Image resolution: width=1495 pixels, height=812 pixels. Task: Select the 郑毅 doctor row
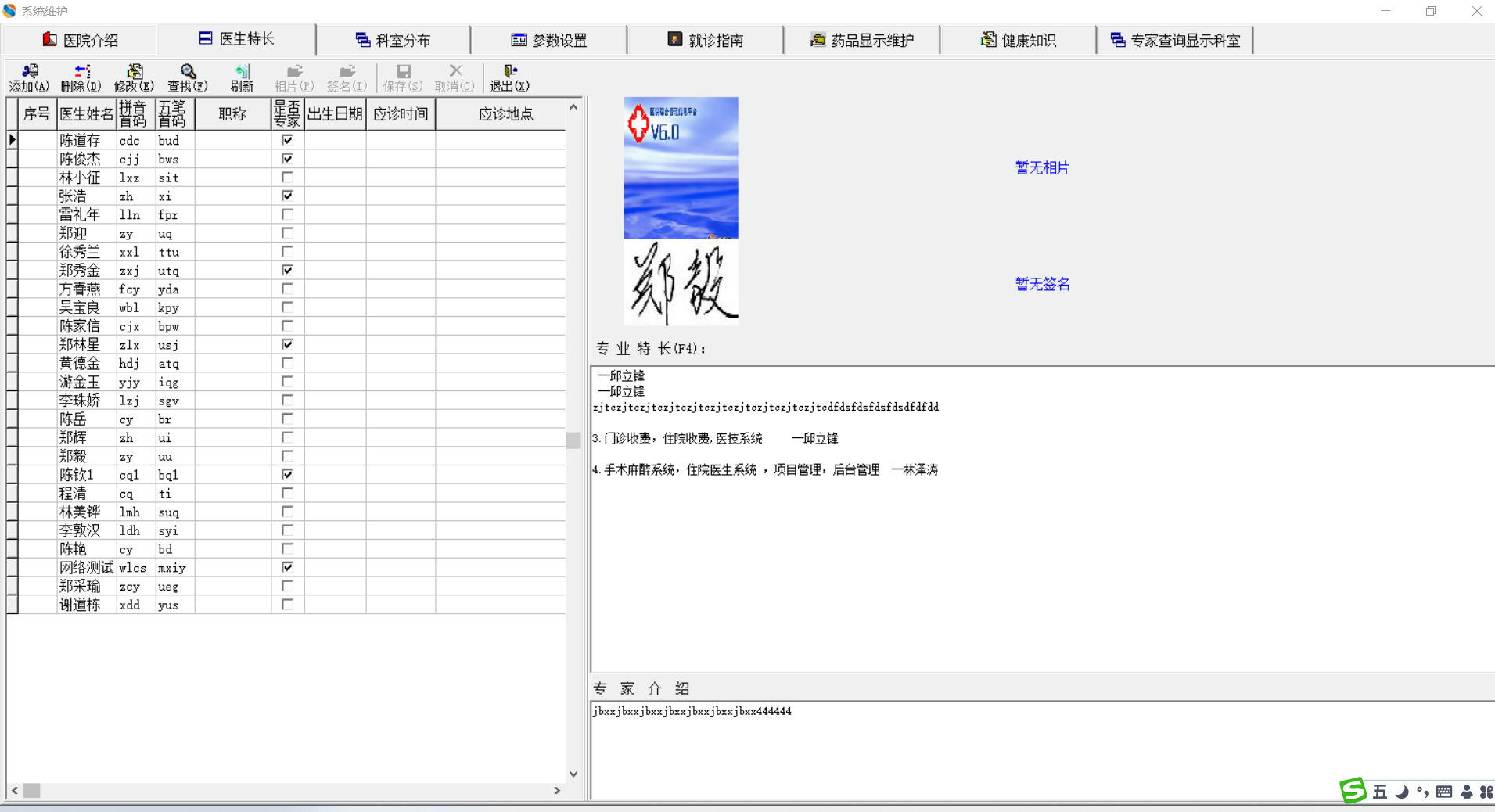[286, 456]
